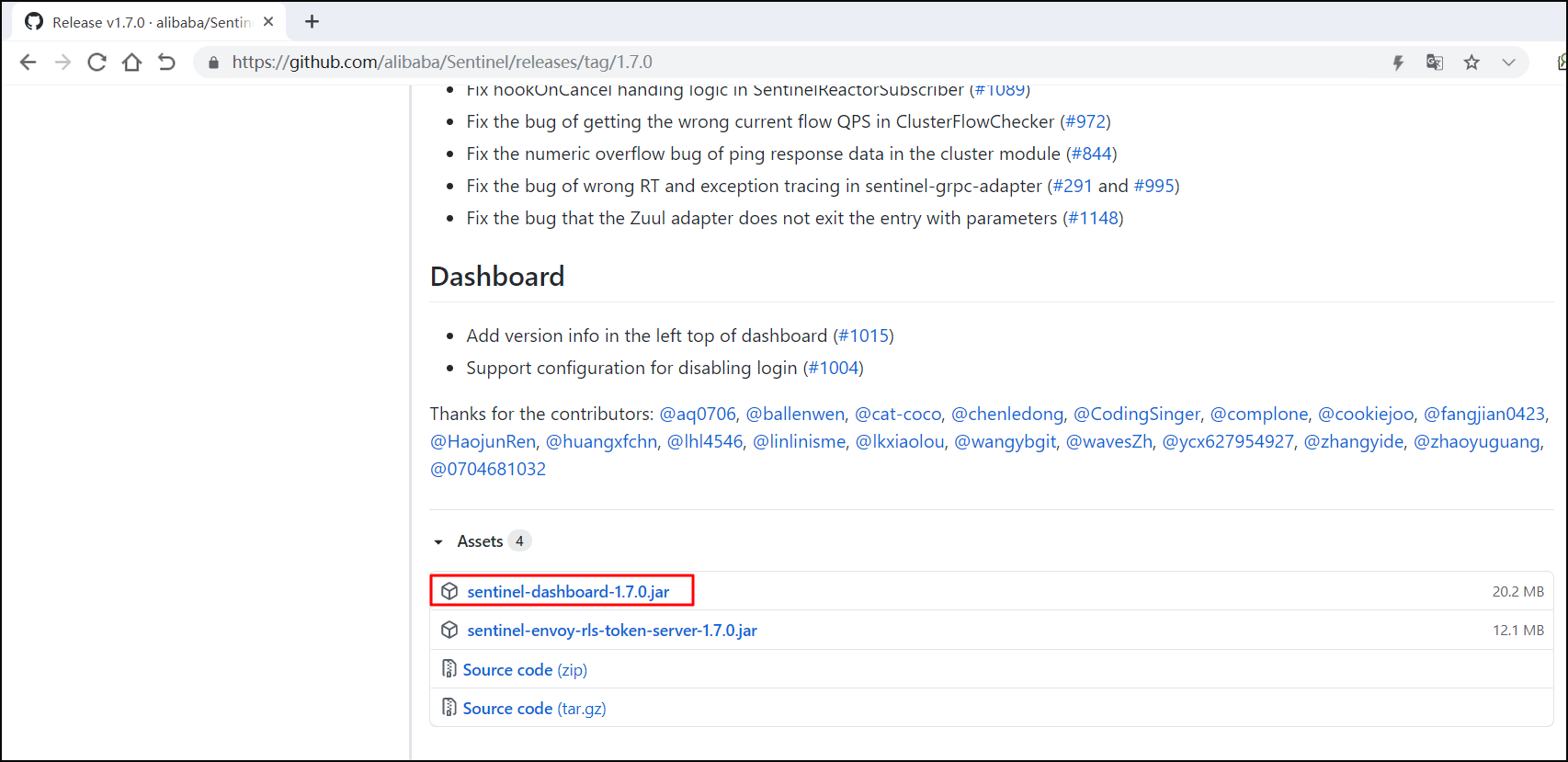Screen dimensions: 1568x762
Task: Open contributor profile @wangybgit
Action: coord(1006,442)
